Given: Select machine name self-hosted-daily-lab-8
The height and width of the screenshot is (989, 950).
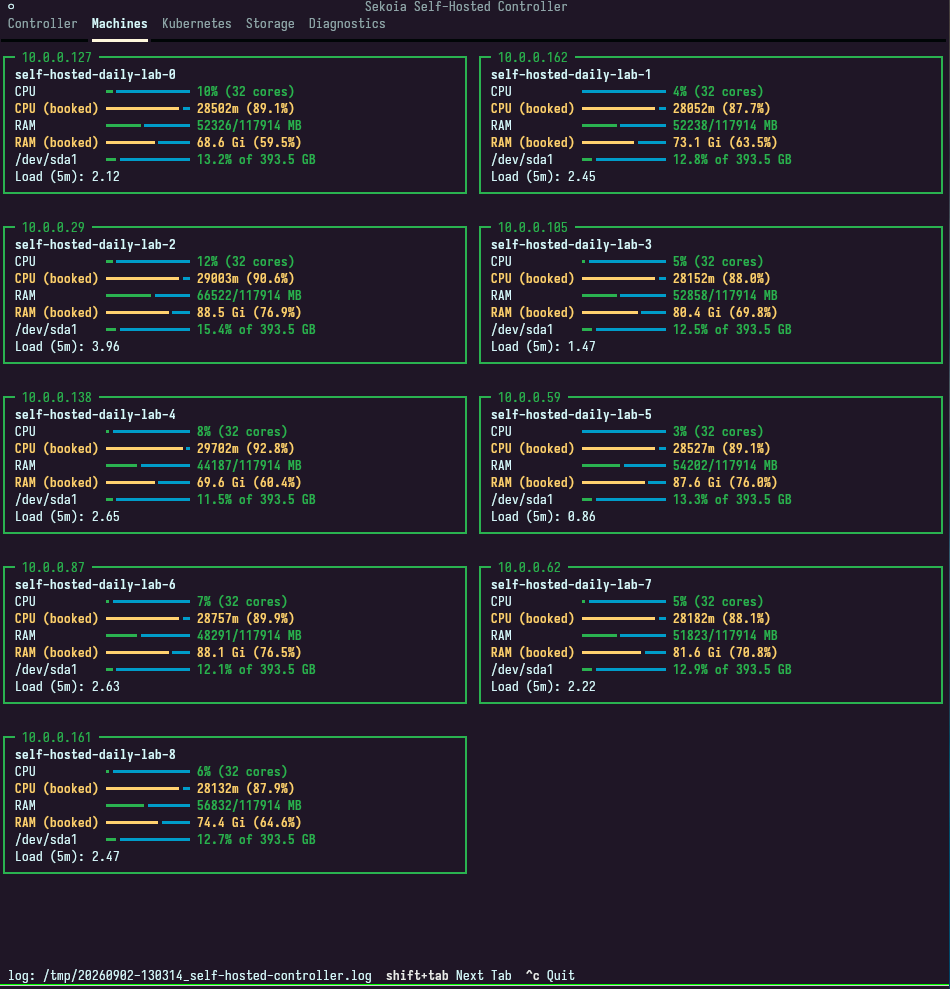Looking at the screenshot, I should point(95,754).
